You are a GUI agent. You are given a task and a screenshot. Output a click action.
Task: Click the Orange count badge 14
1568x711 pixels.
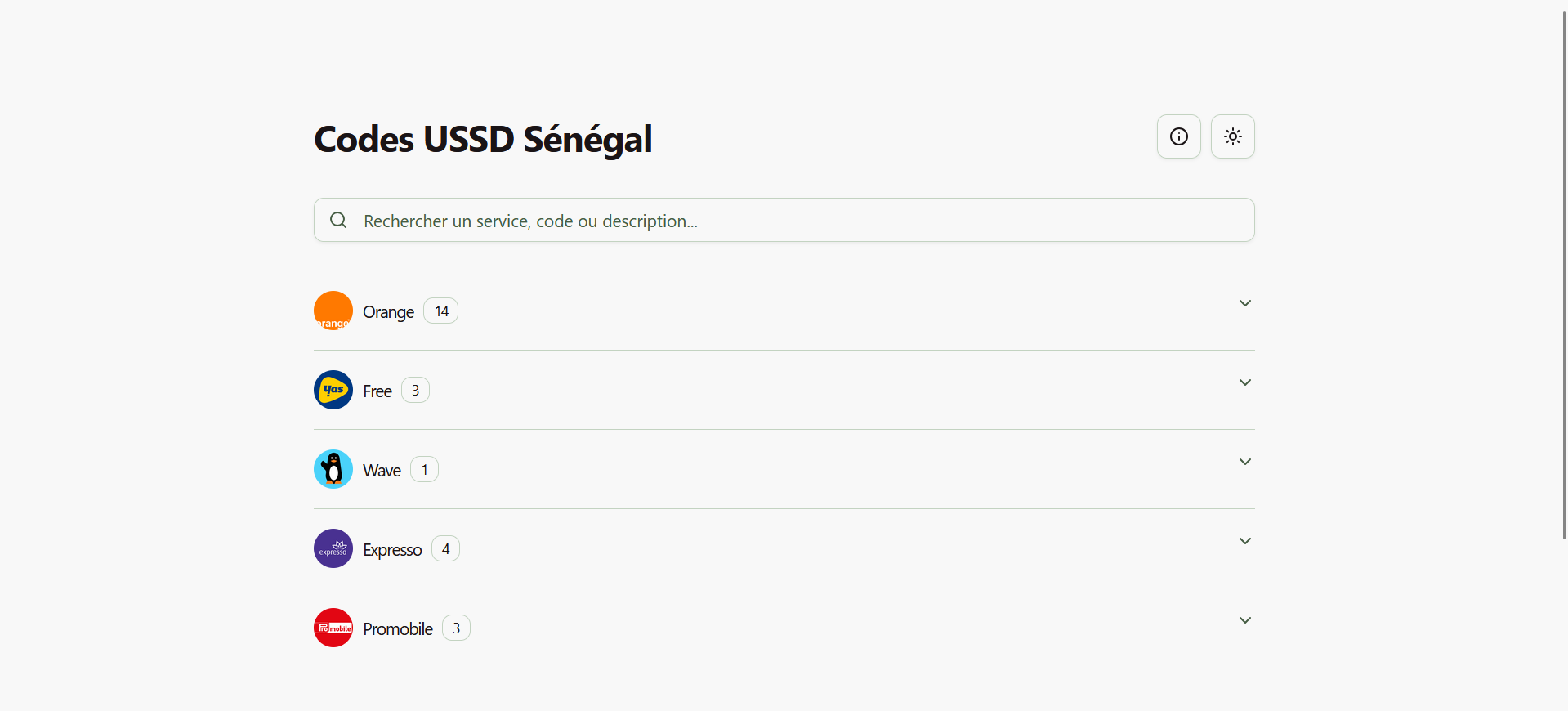click(x=441, y=311)
